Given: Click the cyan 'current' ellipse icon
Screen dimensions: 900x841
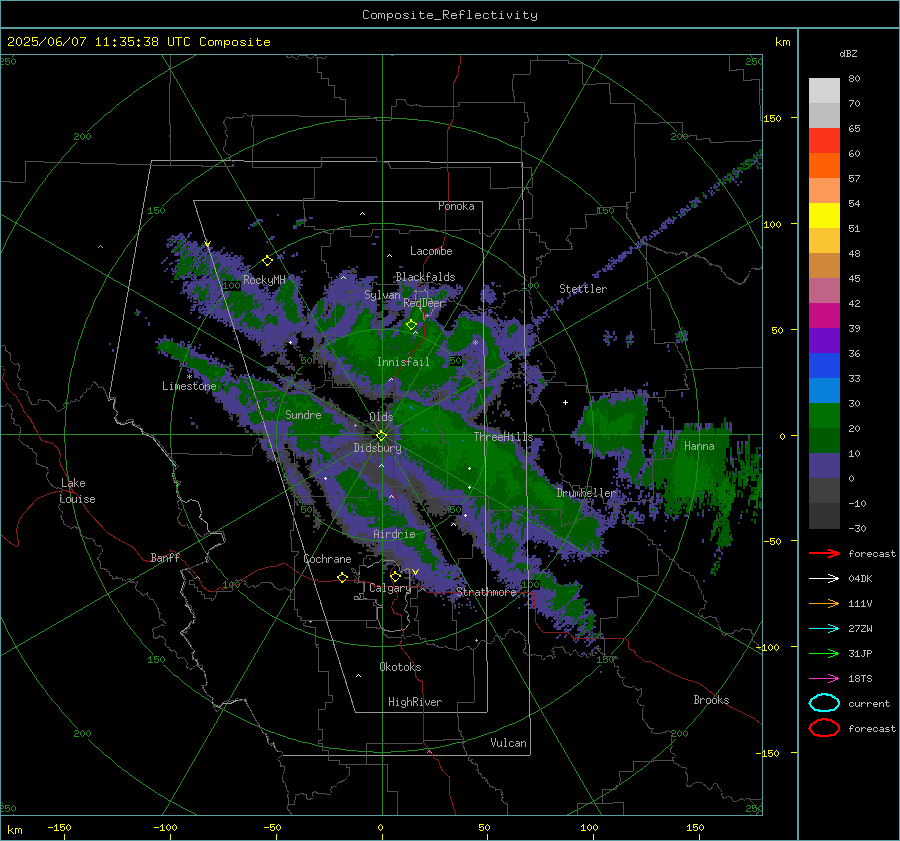Looking at the screenshot, I should (x=824, y=703).
